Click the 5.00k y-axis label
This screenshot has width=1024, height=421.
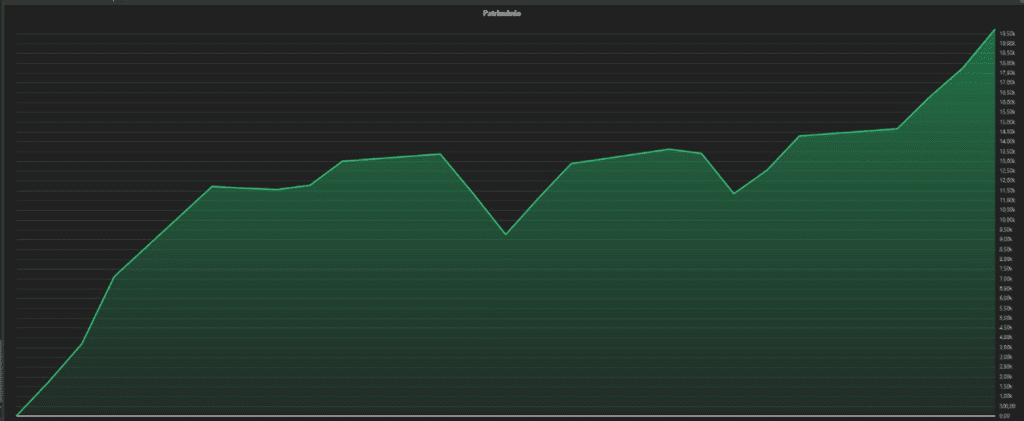[1006, 317]
